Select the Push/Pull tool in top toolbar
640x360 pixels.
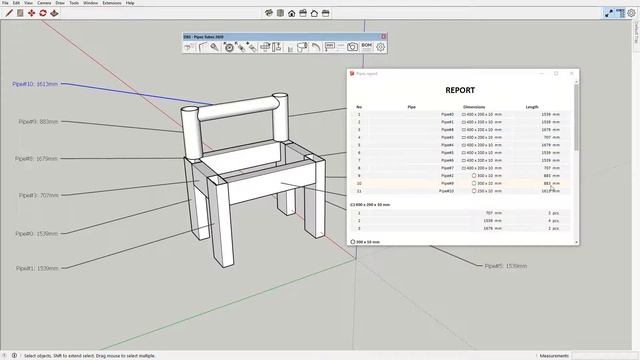coord(54,13)
